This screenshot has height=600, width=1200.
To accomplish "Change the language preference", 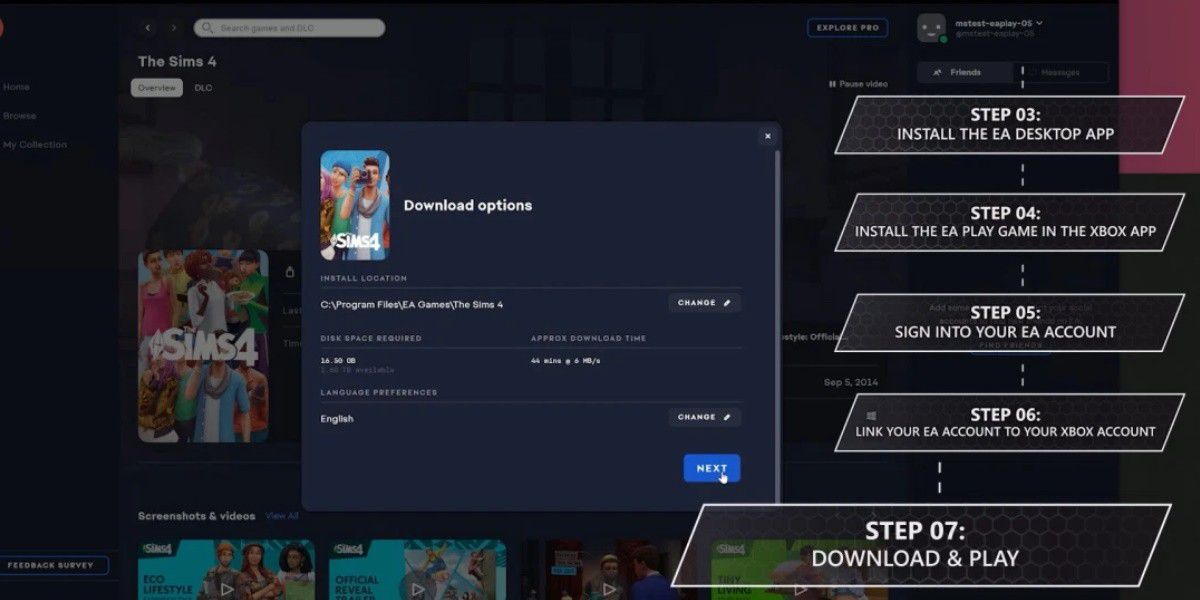I will pos(704,417).
